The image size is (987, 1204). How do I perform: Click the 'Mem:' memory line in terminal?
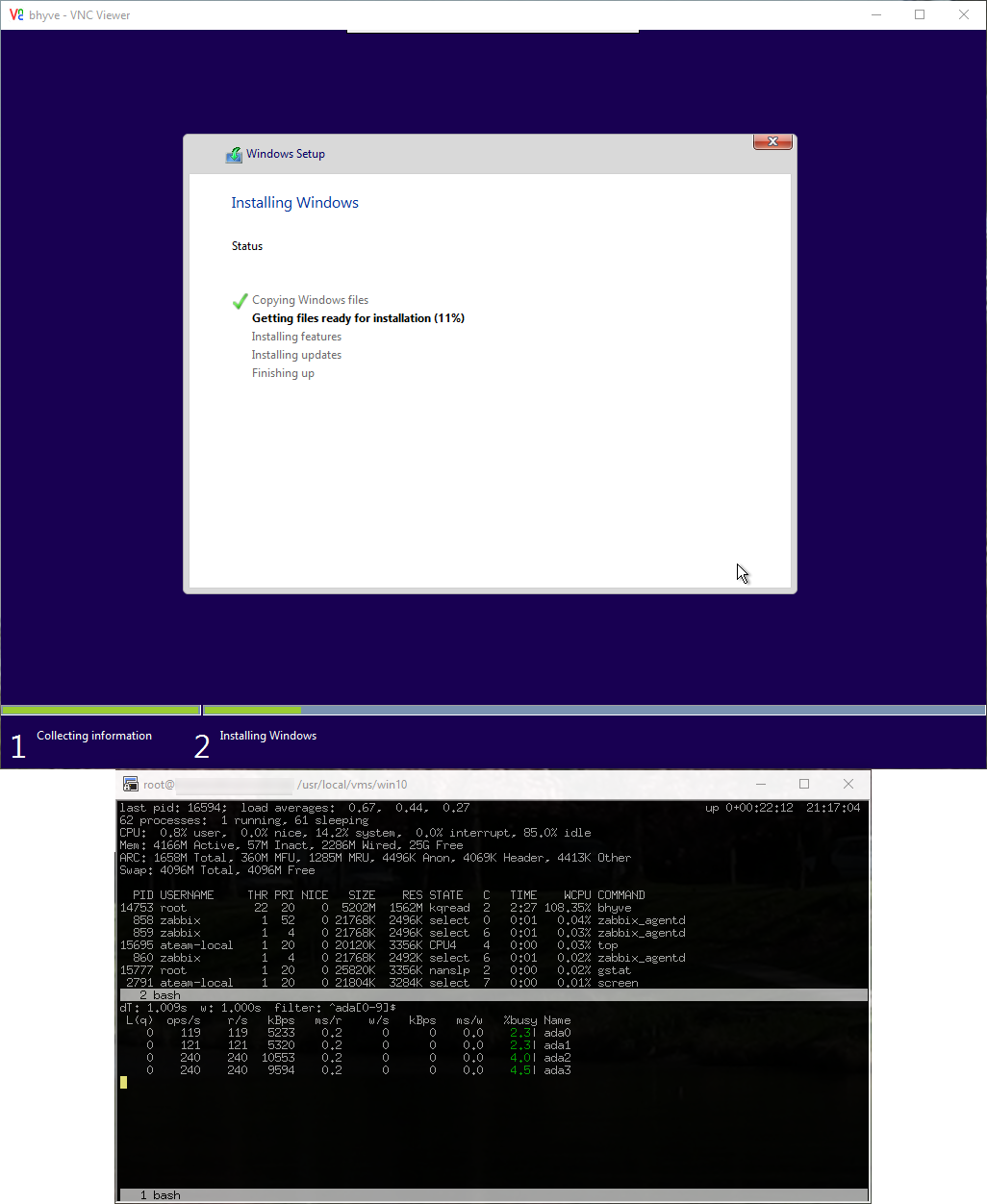[291, 845]
